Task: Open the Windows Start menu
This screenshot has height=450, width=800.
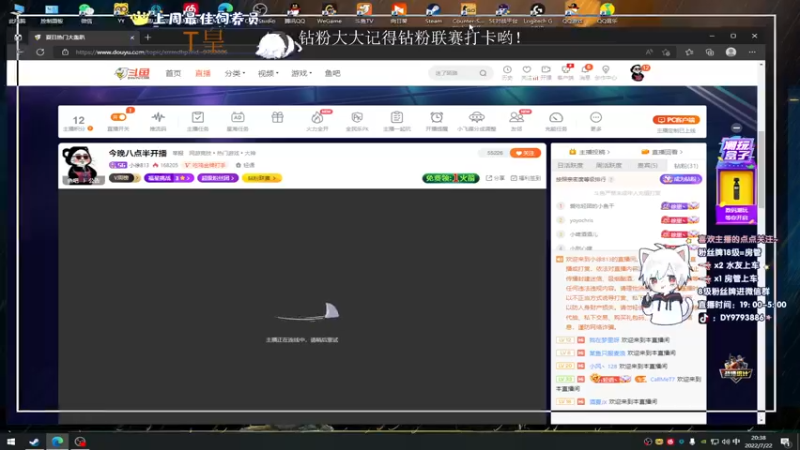Action: pyautogui.click(x=11, y=441)
